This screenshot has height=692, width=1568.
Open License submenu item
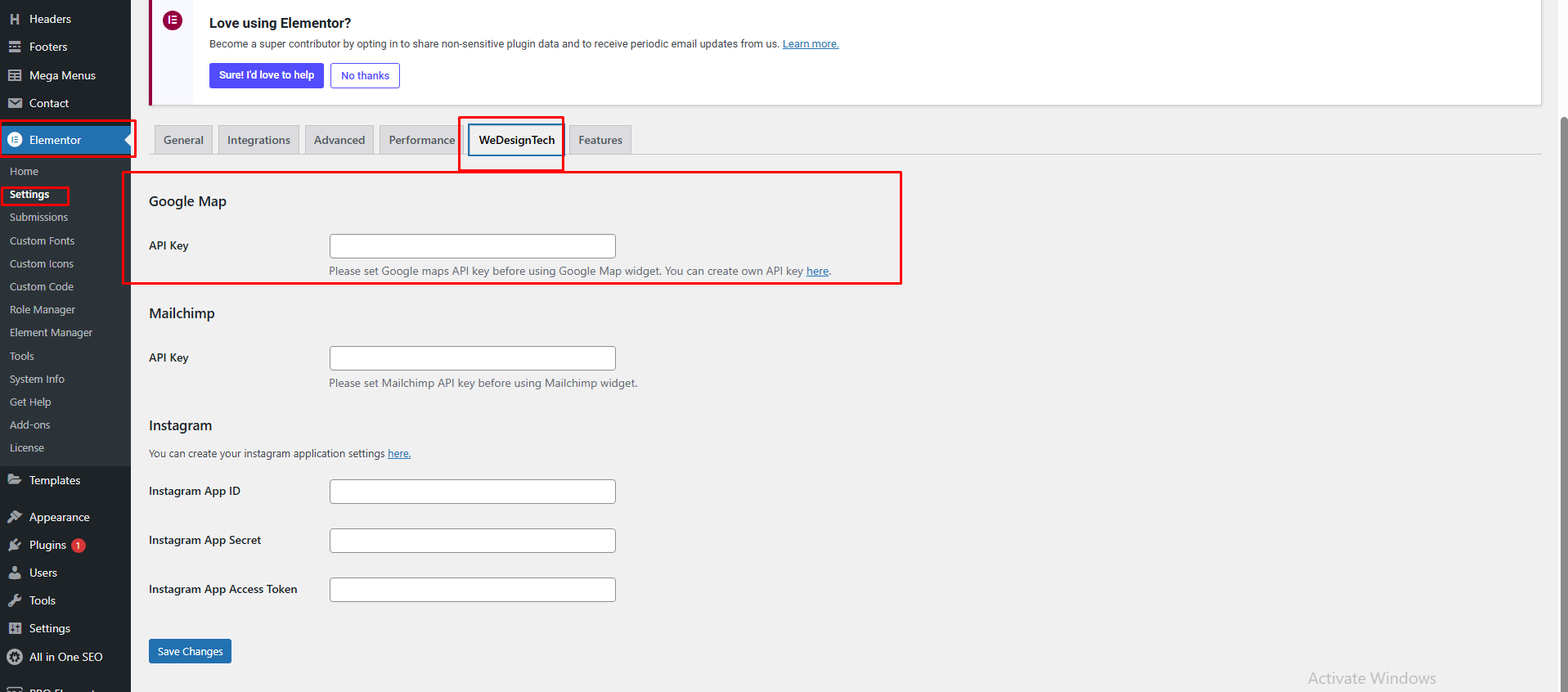point(27,447)
